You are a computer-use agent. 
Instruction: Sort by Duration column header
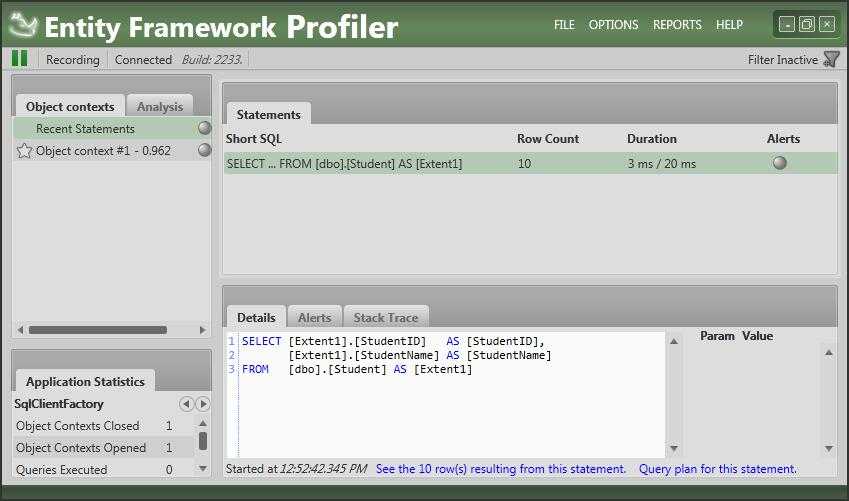652,139
